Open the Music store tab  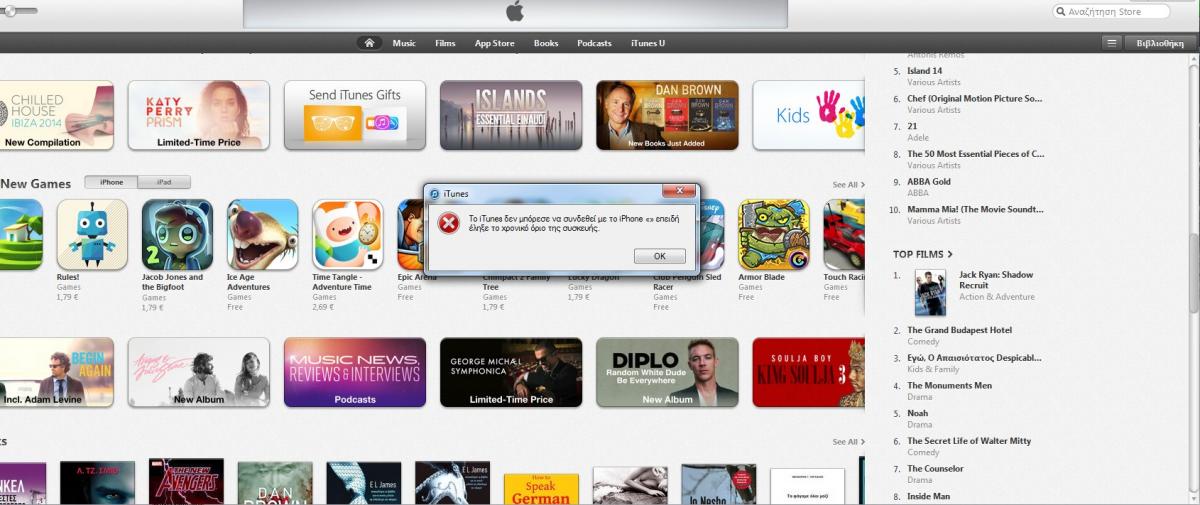point(404,43)
